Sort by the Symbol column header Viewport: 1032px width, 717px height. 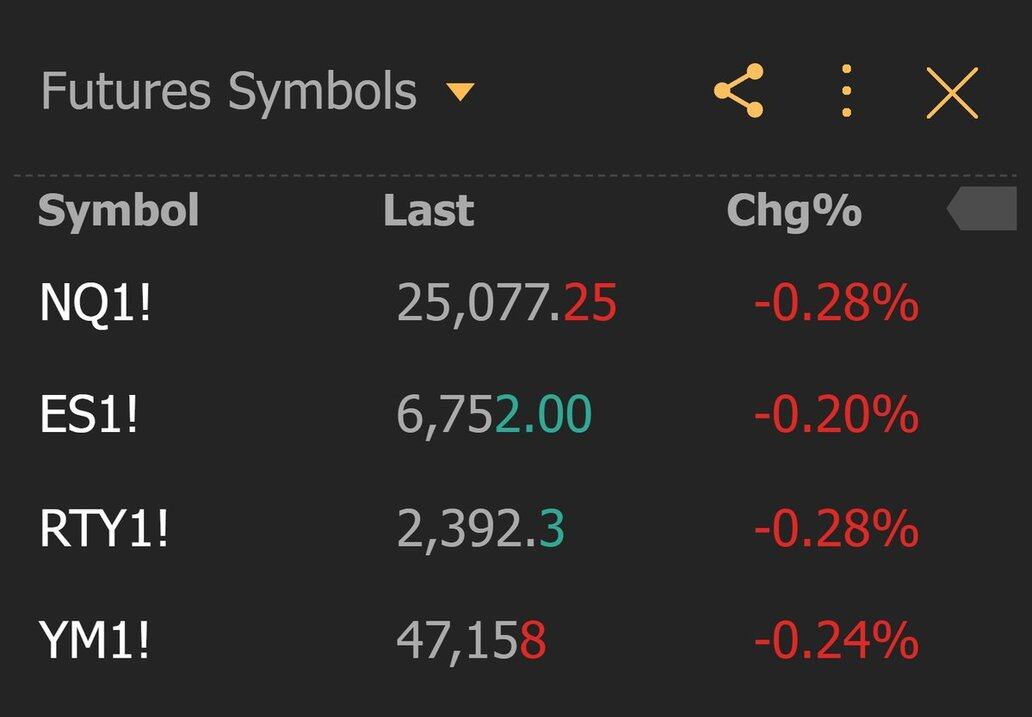pyautogui.click(x=118, y=211)
